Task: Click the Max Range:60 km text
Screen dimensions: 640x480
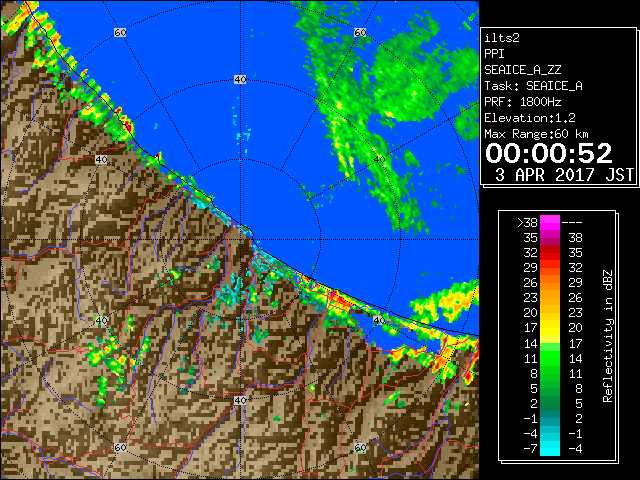Action: tap(536, 134)
